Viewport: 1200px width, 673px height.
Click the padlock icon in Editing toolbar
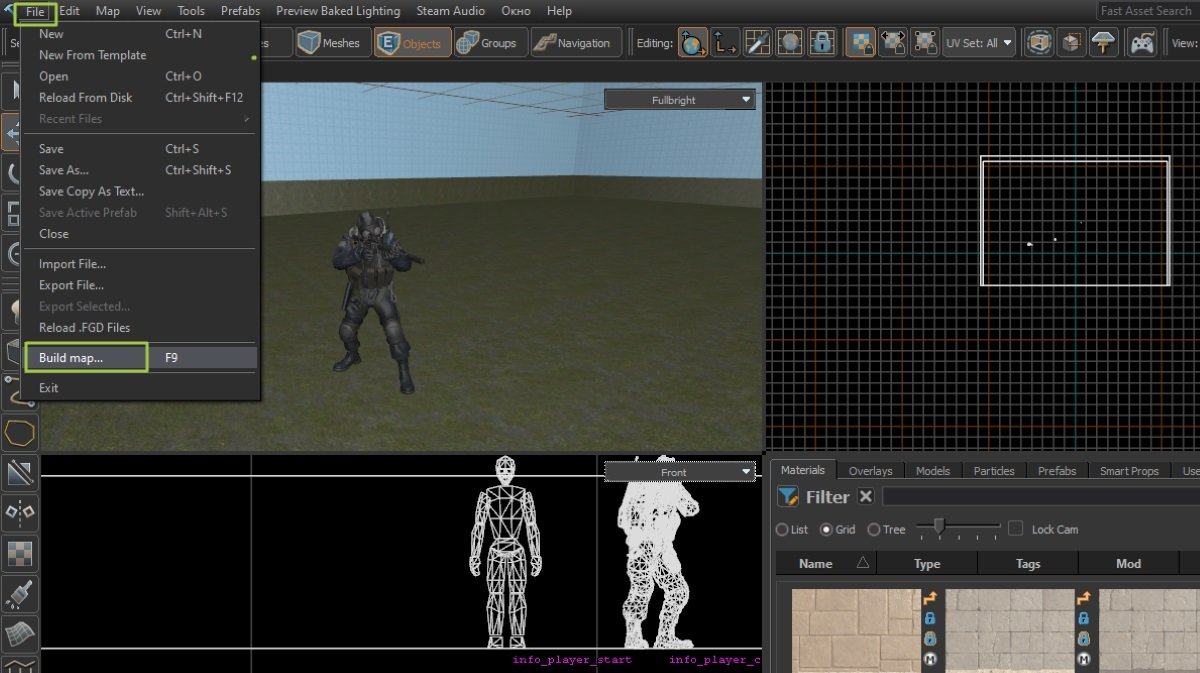822,43
